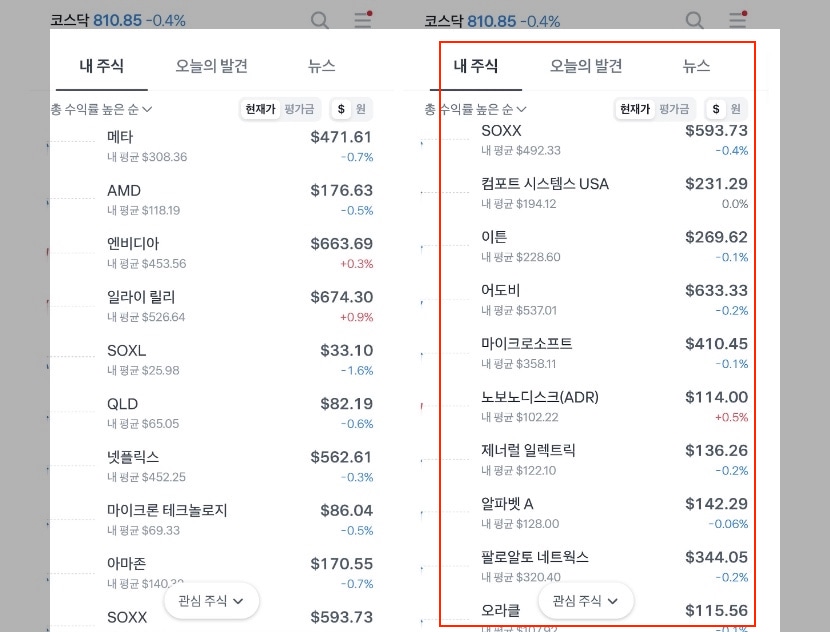Open the left header's hamburger menu

point(365,20)
